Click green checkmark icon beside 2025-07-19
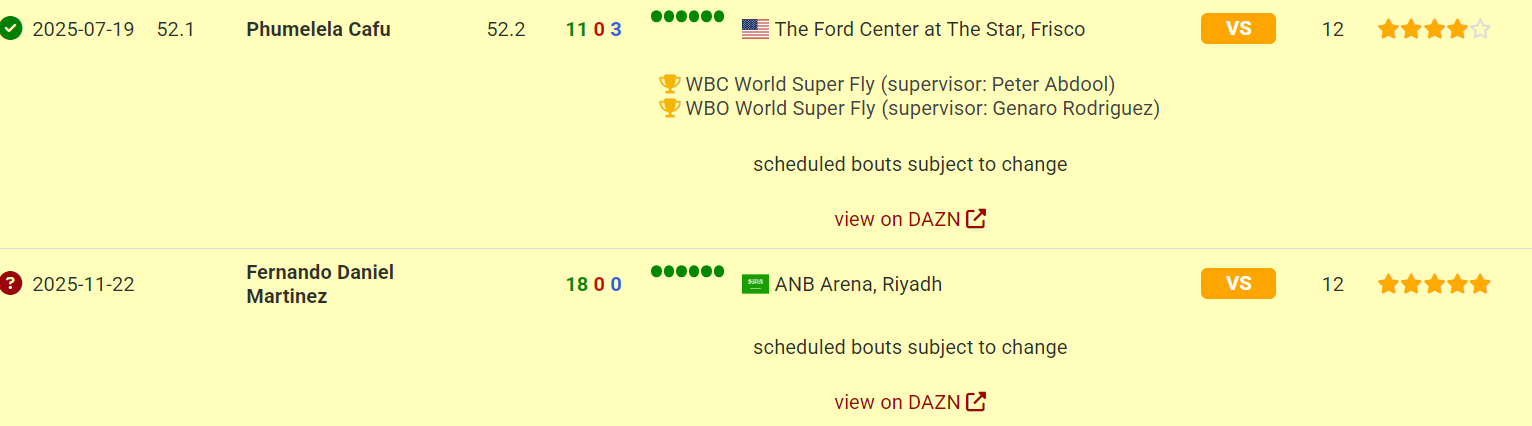The height and width of the screenshot is (426, 1532). (11, 29)
